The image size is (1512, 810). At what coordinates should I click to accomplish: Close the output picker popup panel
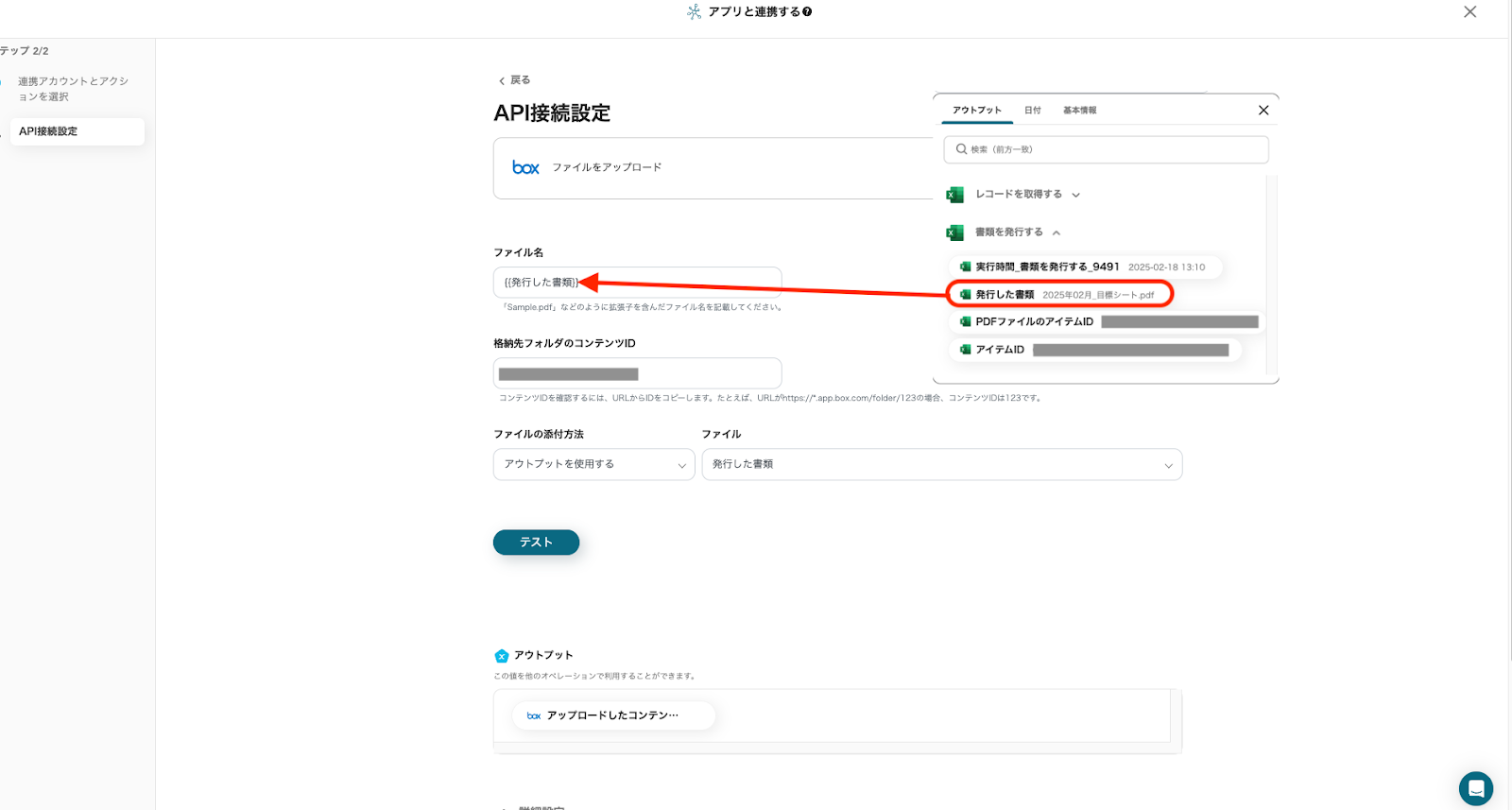(x=1263, y=111)
